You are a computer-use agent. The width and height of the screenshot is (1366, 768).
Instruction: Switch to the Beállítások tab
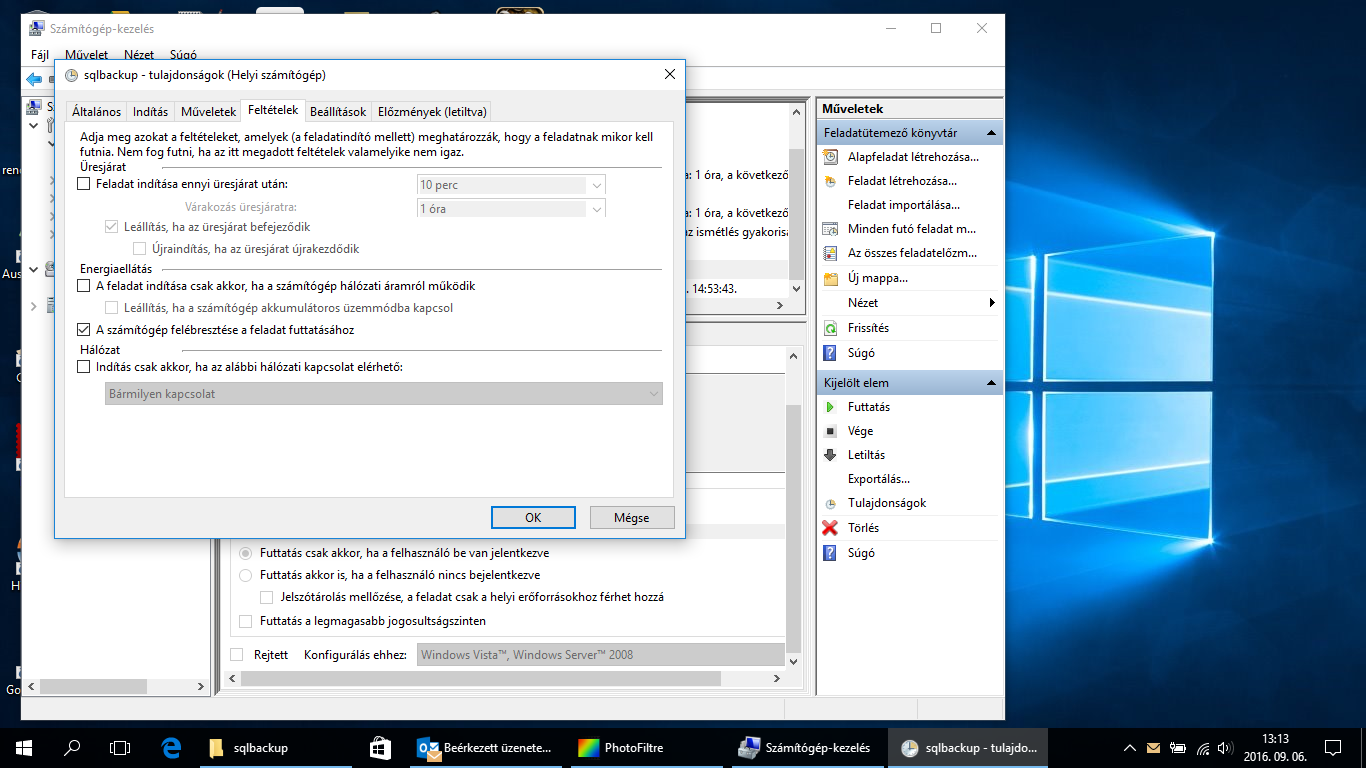point(338,112)
